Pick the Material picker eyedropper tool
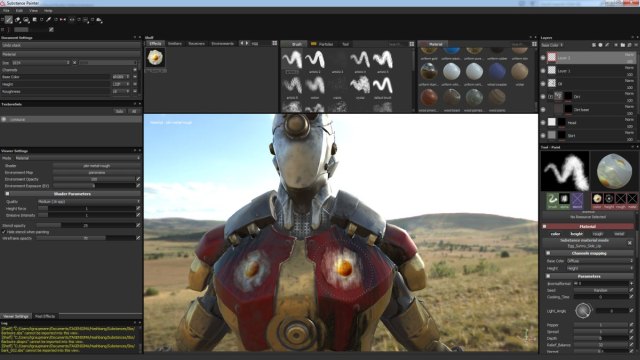 [49, 19]
